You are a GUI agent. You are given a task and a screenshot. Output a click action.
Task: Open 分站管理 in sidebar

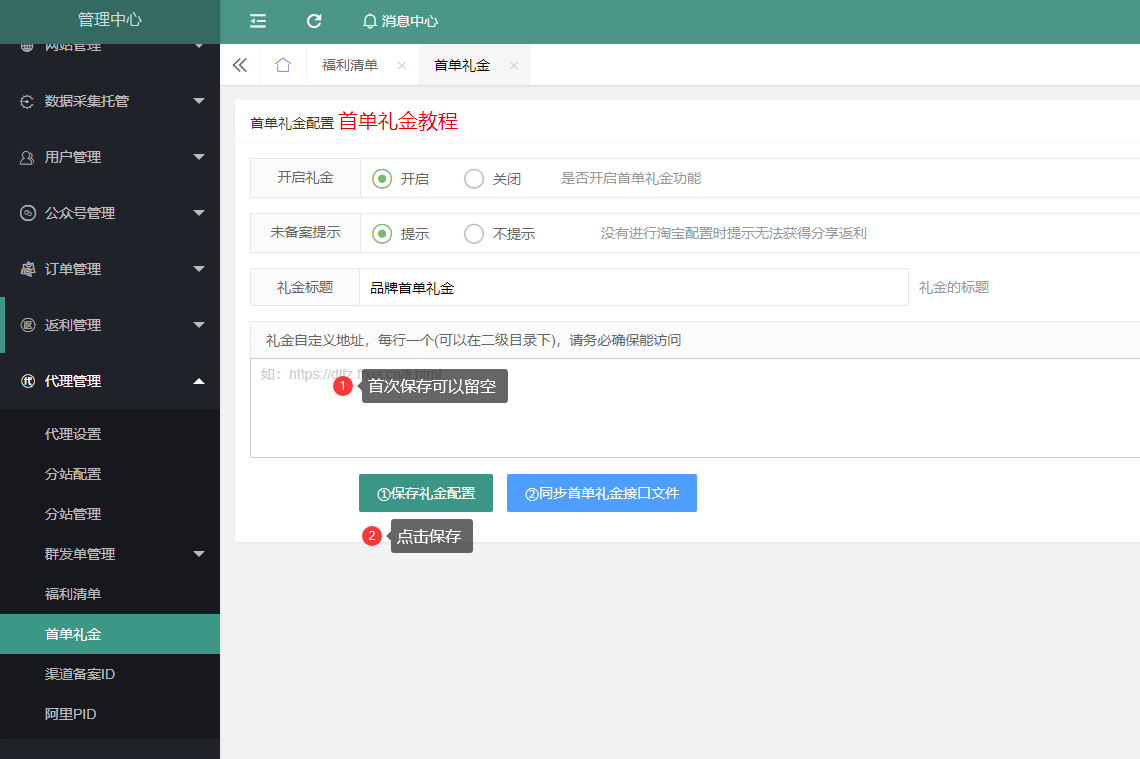point(73,514)
